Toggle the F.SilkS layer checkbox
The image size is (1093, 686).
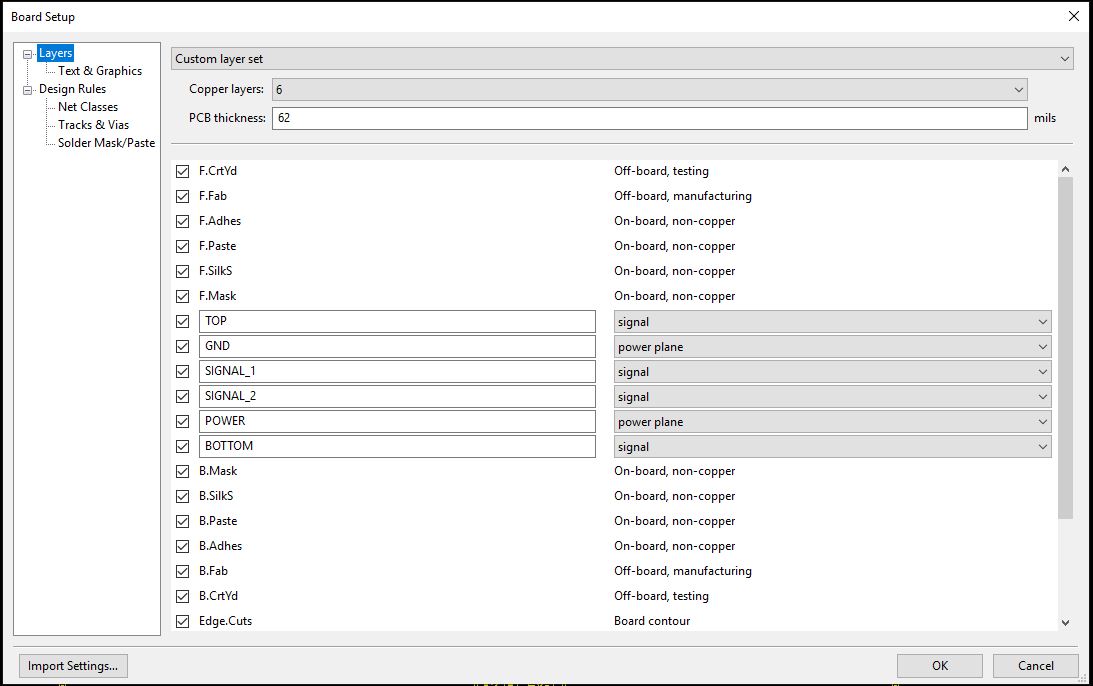(x=182, y=271)
